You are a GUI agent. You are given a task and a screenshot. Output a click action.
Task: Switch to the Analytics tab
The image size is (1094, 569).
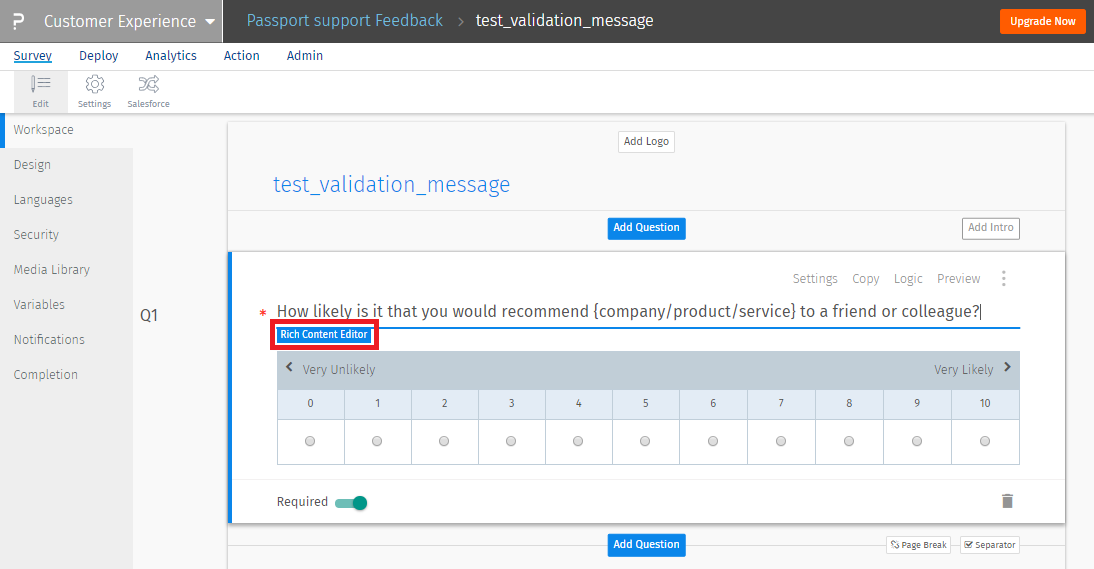[x=171, y=56]
